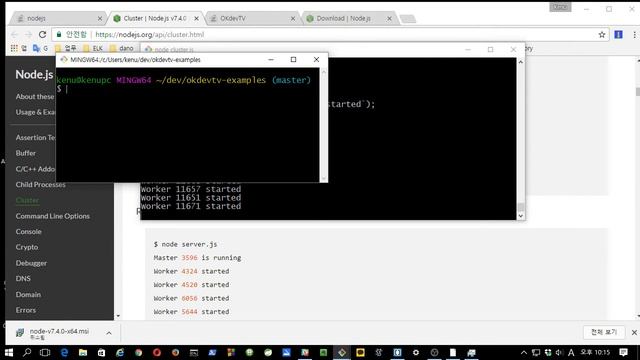Image resolution: width=640 pixels, height=360 pixels.
Task: Close the Chrome downloads bar
Action: tap(634, 333)
